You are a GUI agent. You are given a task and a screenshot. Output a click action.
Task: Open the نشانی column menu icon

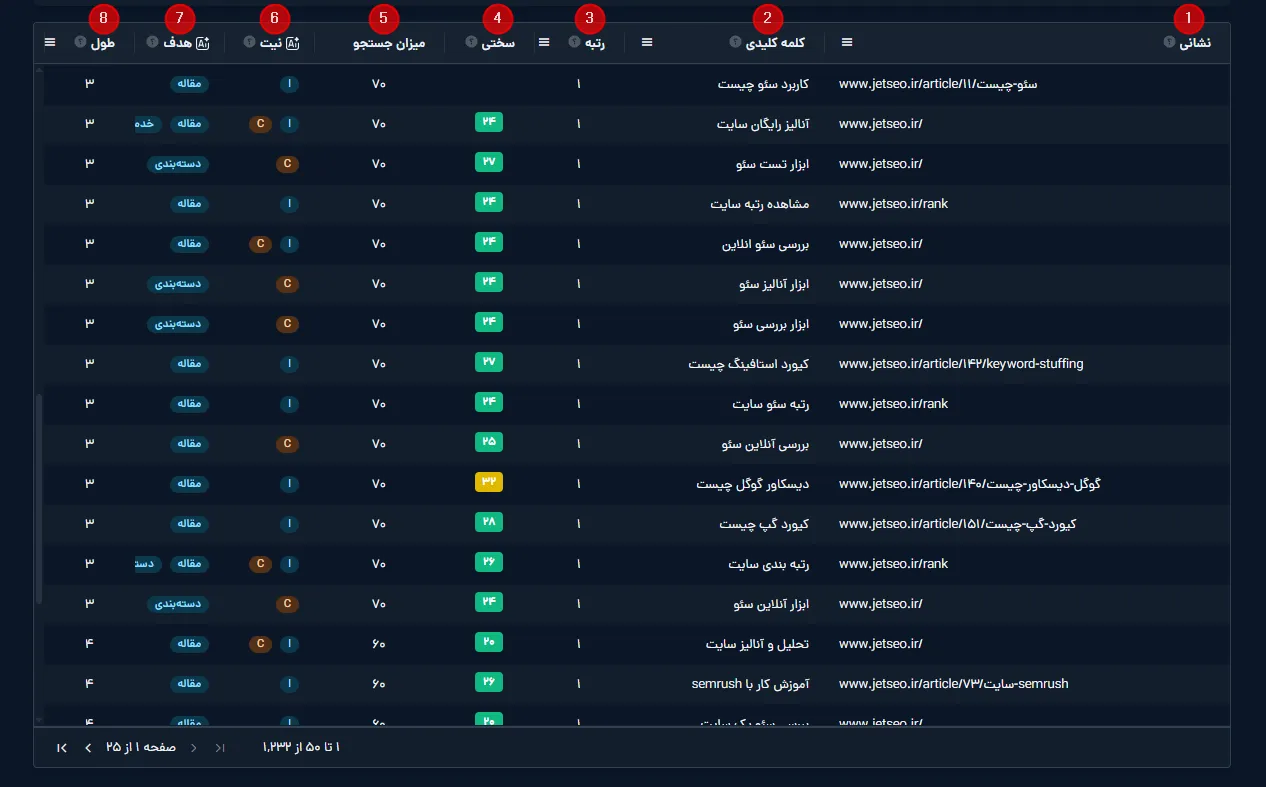click(847, 42)
